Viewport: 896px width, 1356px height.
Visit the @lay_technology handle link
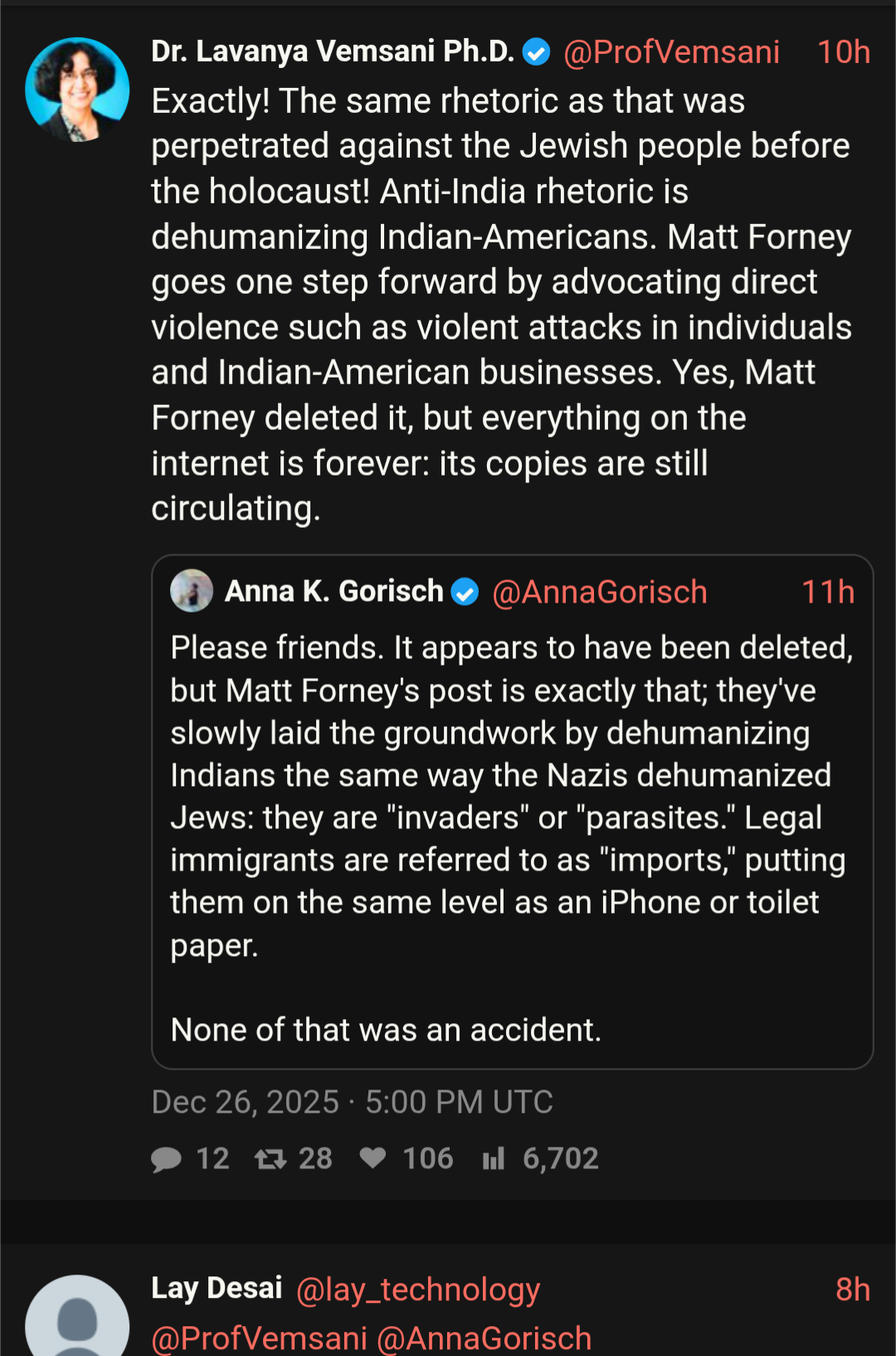[x=418, y=1290]
